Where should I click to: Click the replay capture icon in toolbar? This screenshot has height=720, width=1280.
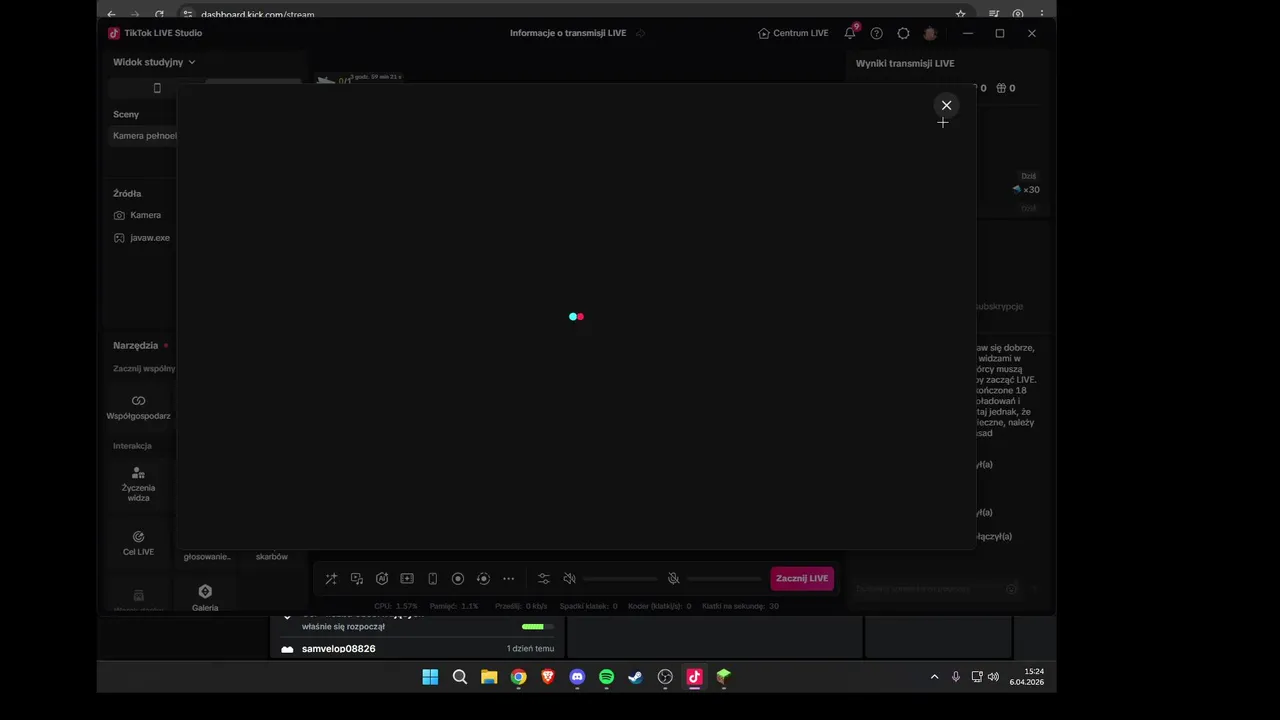pyautogui.click(x=483, y=578)
